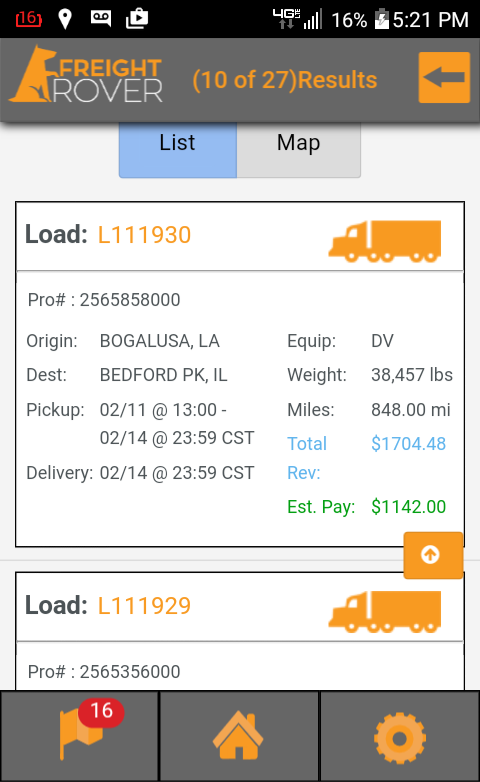This screenshot has height=782, width=480.
Task: Tap the voicemail icon in status bar
Action: tap(101, 18)
